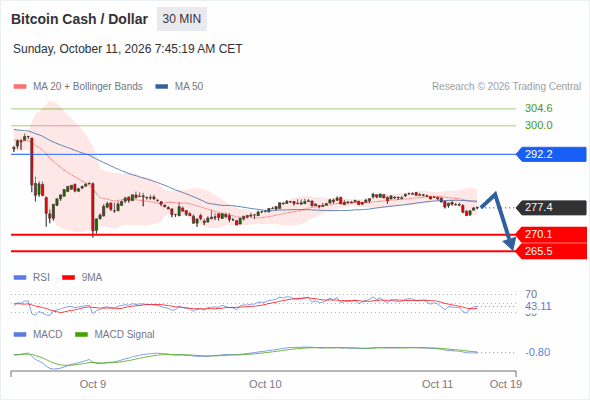Screen dimensions: 590x400
Task: Click the 304.6 resistance level label
Action: [539, 108]
